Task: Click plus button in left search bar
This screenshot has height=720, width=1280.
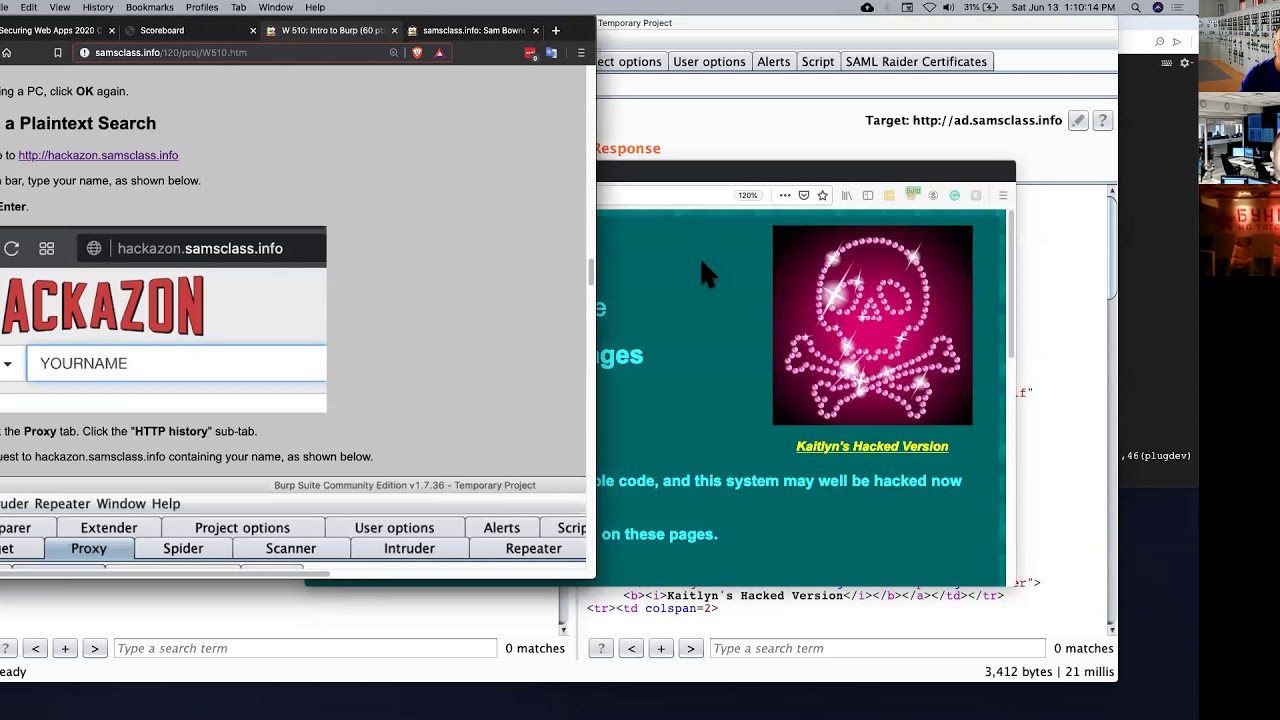Action: click(65, 649)
